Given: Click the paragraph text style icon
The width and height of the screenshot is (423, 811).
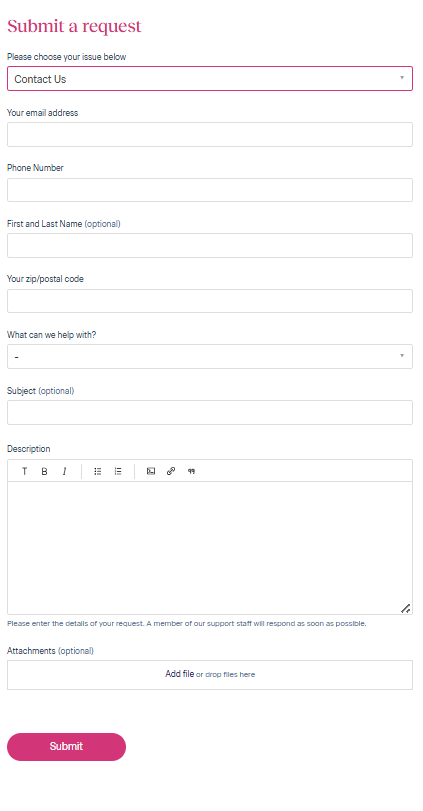Looking at the screenshot, I should click(x=24, y=471).
